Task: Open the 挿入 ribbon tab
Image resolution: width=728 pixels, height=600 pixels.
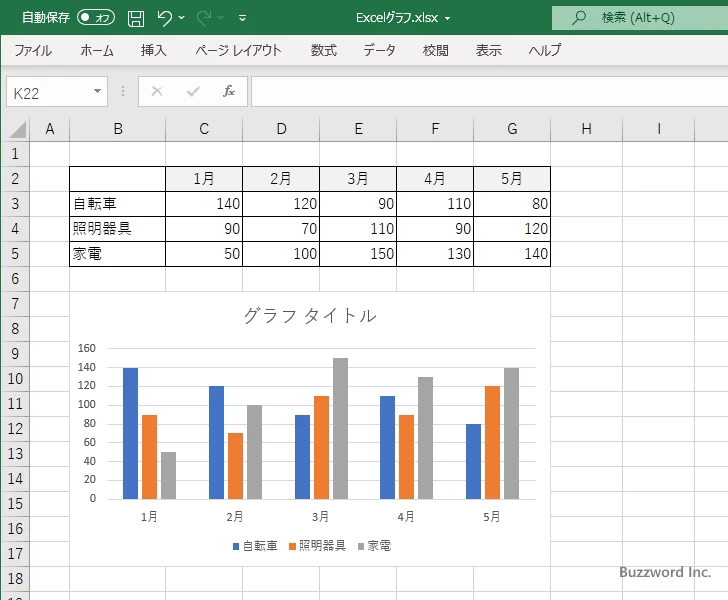Action: click(x=153, y=50)
